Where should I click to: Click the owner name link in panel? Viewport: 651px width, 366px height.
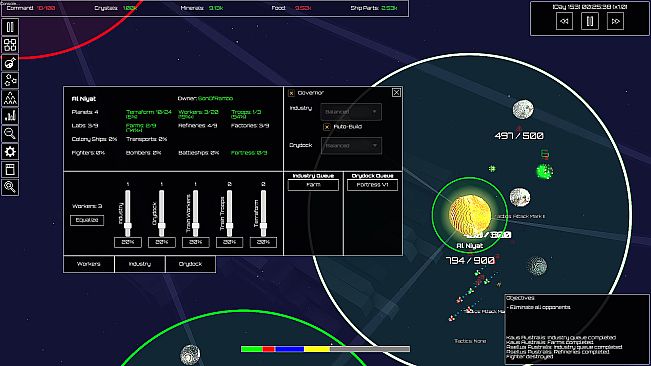(x=215, y=99)
